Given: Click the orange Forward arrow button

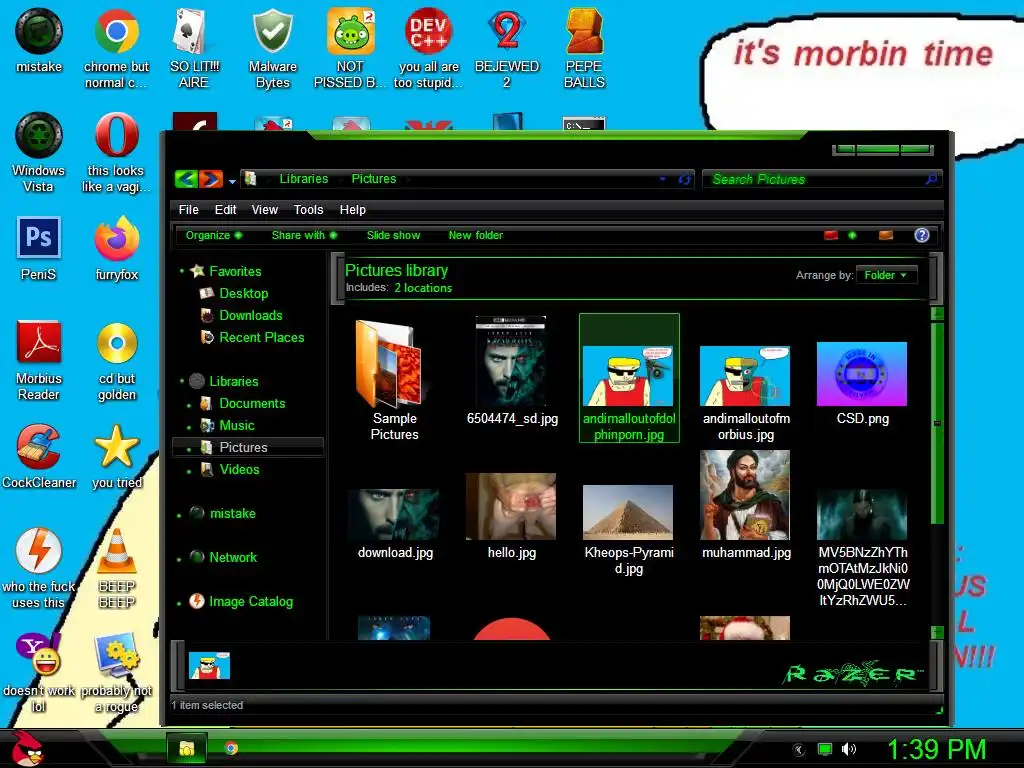Looking at the screenshot, I should 211,179.
